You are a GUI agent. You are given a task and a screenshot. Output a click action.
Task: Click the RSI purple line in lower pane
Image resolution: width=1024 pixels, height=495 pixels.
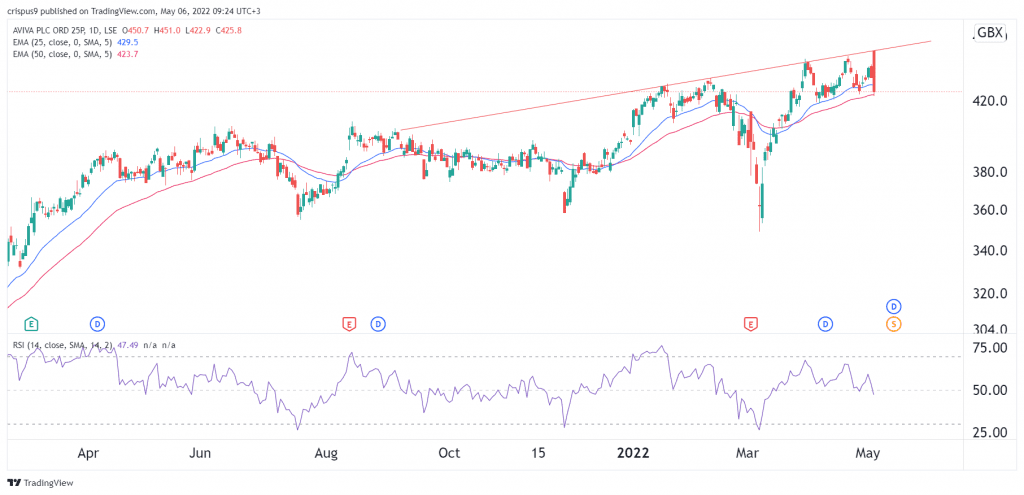(x=443, y=389)
